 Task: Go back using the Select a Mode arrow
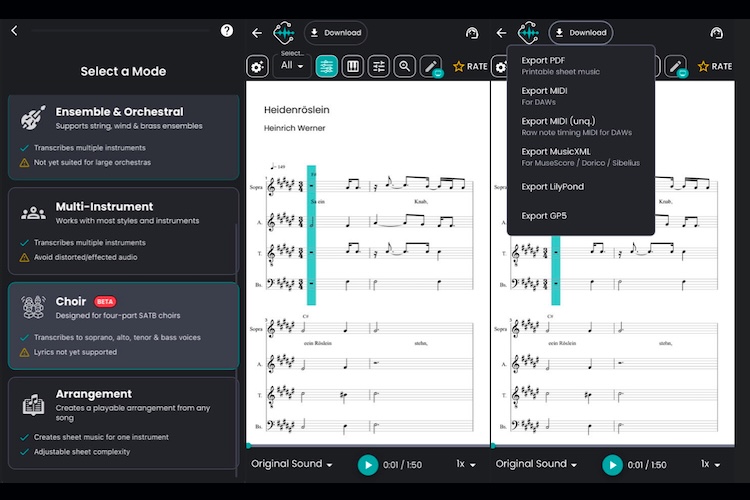[14, 31]
